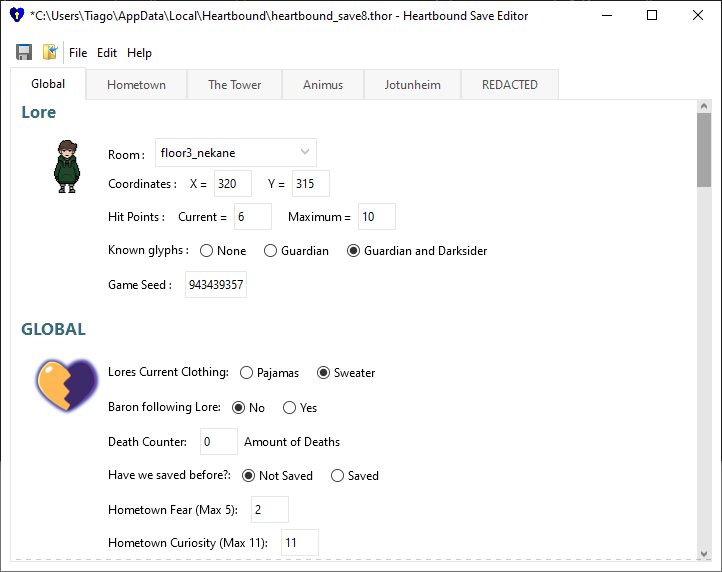Click the broken heart GLOBAL icon
722x572 pixels.
point(66,385)
